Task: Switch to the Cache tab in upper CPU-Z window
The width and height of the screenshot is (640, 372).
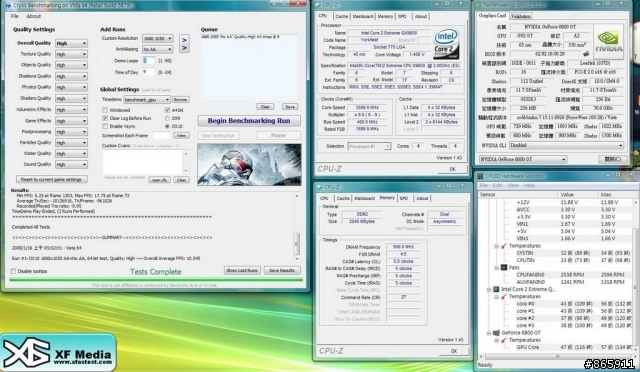Action: click(x=342, y=16)
